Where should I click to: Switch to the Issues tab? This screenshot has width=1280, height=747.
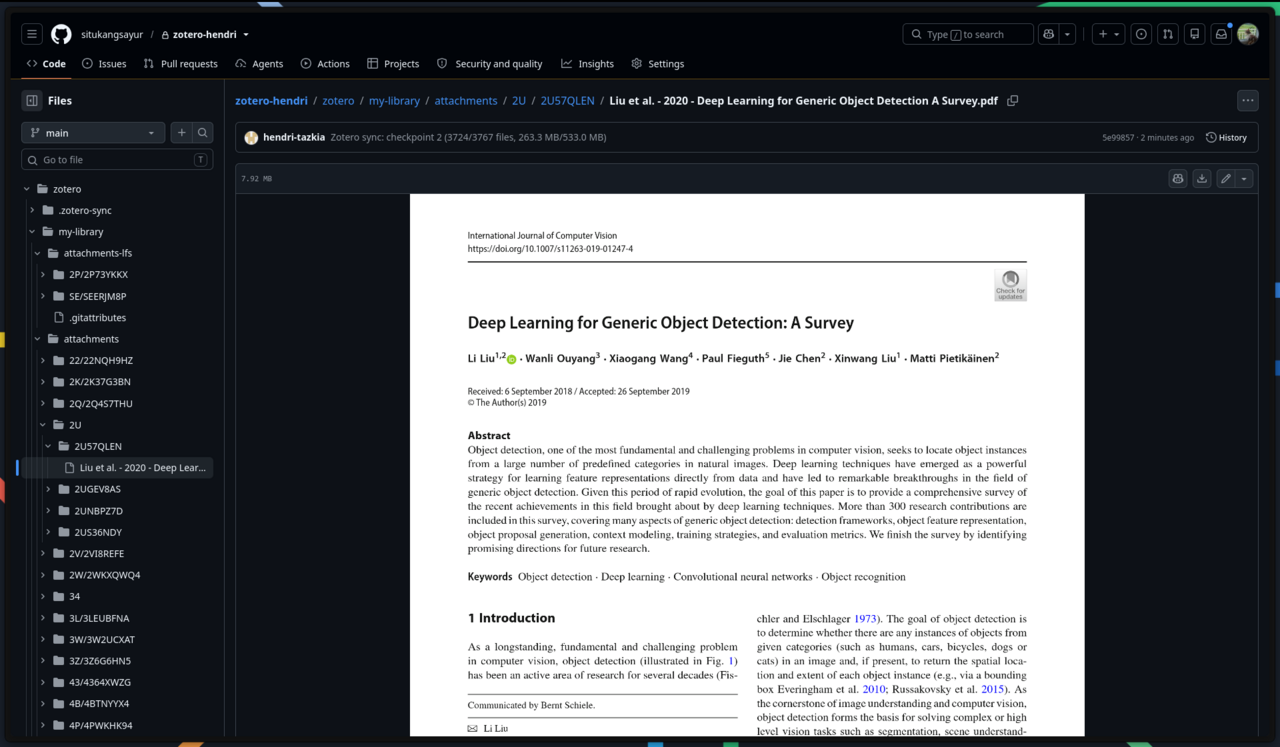(x=104, y=63)
